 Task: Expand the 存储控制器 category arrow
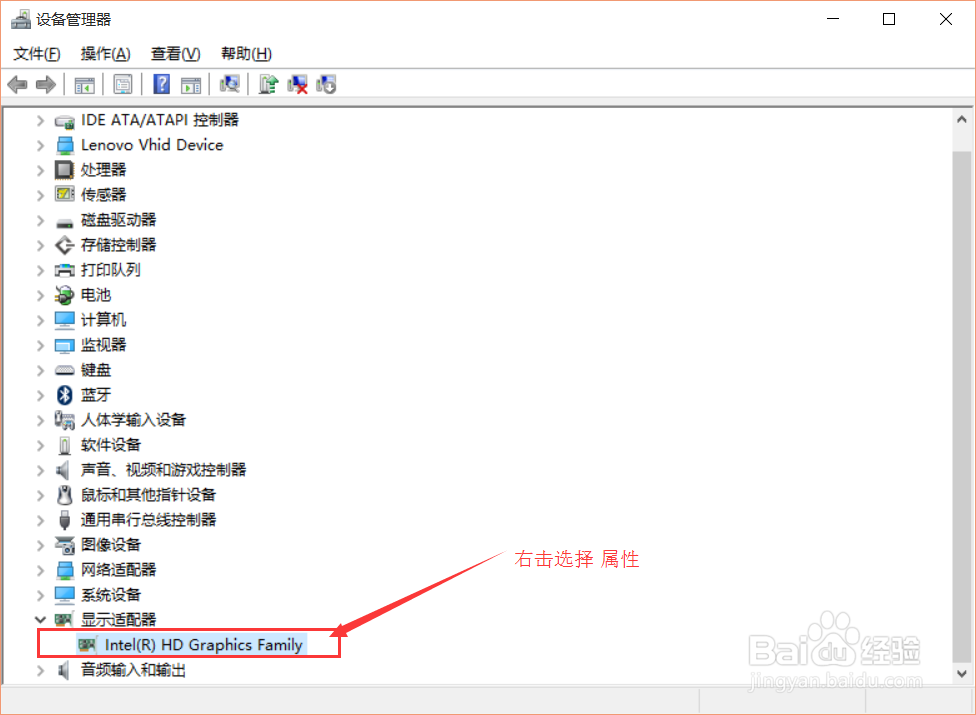[40, 245]
